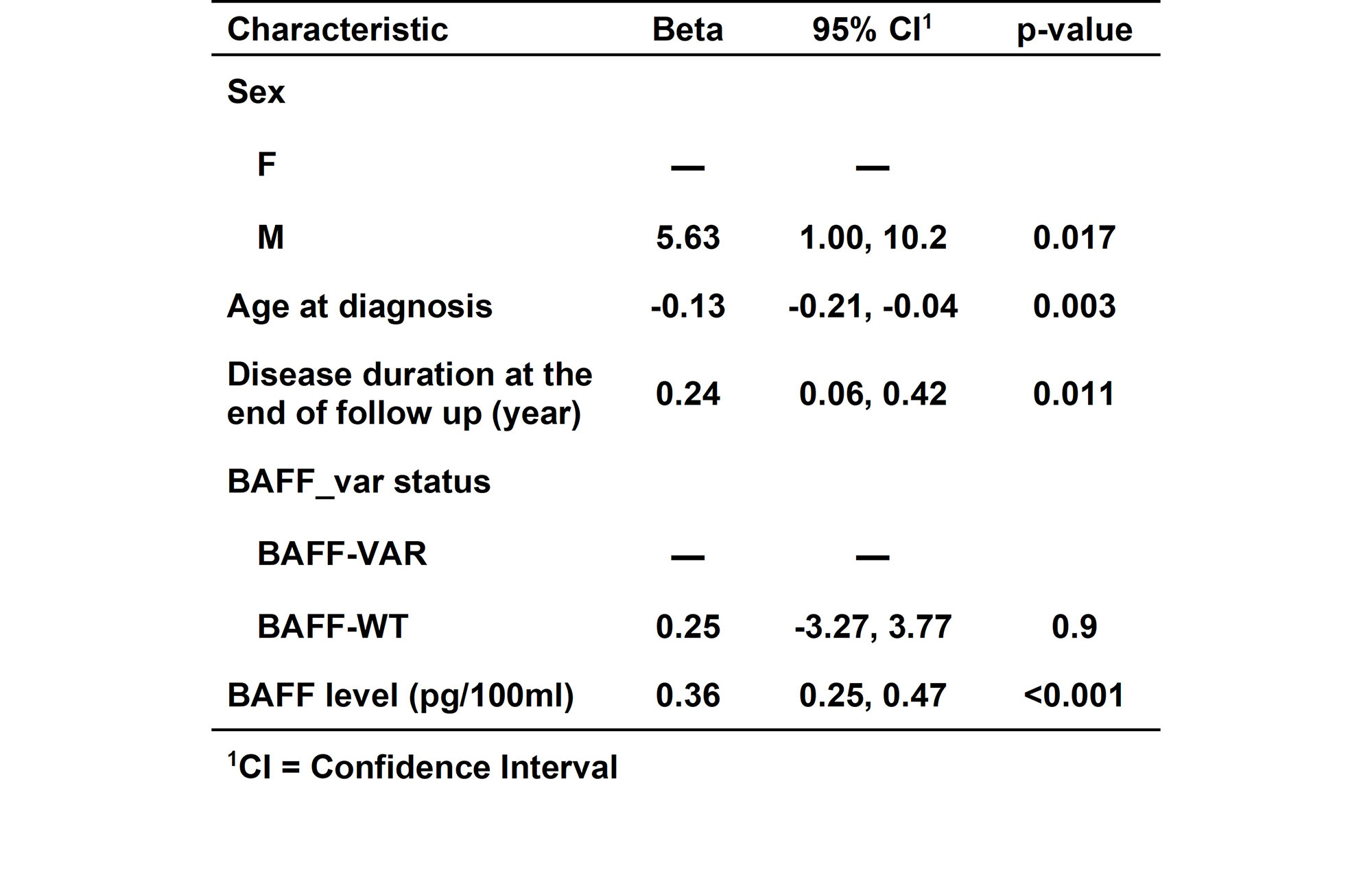Select the BAFF-WT row label

click(x=333, y=626)
